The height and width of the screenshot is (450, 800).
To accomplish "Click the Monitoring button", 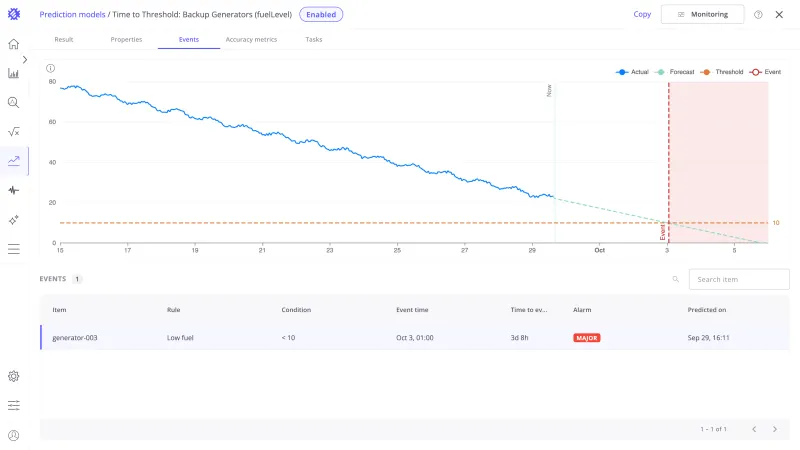I will (x=703, y=14).
